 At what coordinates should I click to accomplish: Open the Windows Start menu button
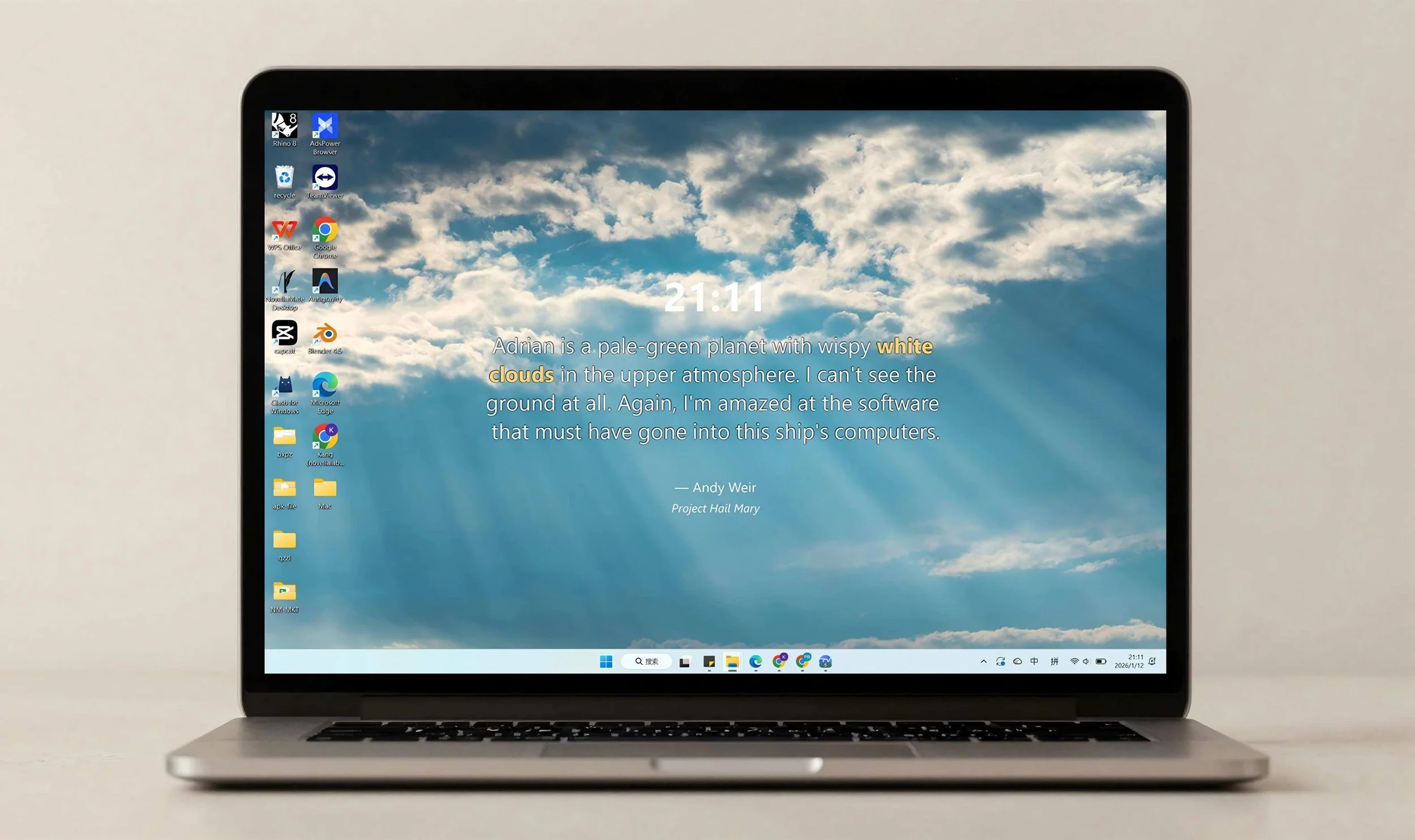[x=606, y=661]
